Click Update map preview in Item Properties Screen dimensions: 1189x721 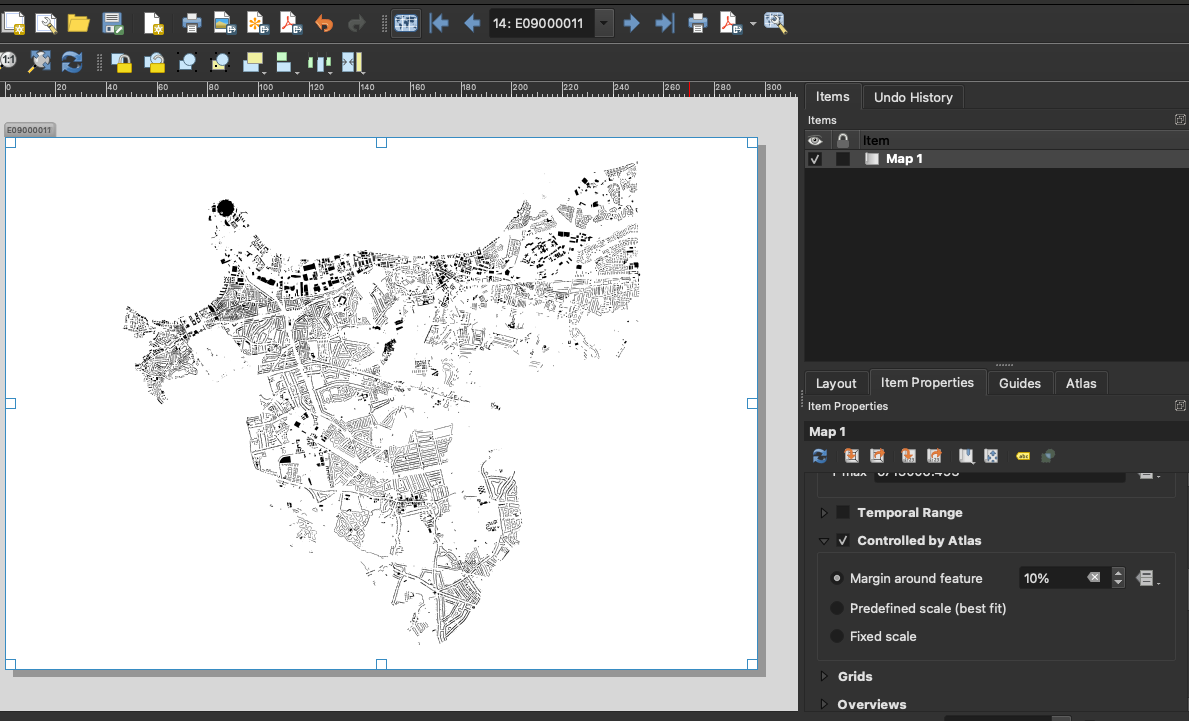click(x=820, y=456)
